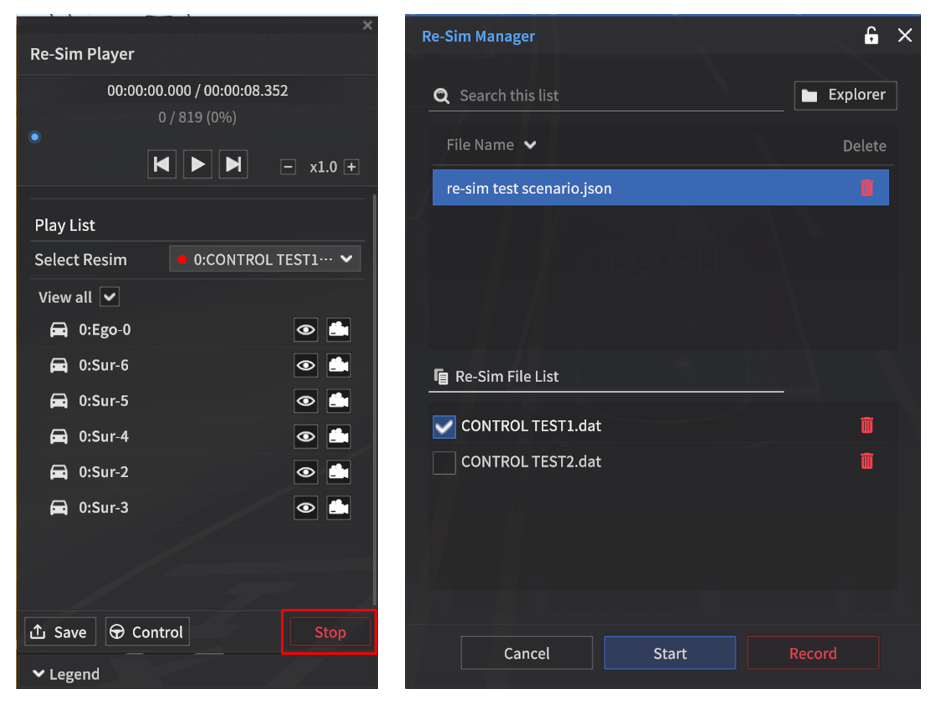Uncheck the View all checkbox

[110, 297]
